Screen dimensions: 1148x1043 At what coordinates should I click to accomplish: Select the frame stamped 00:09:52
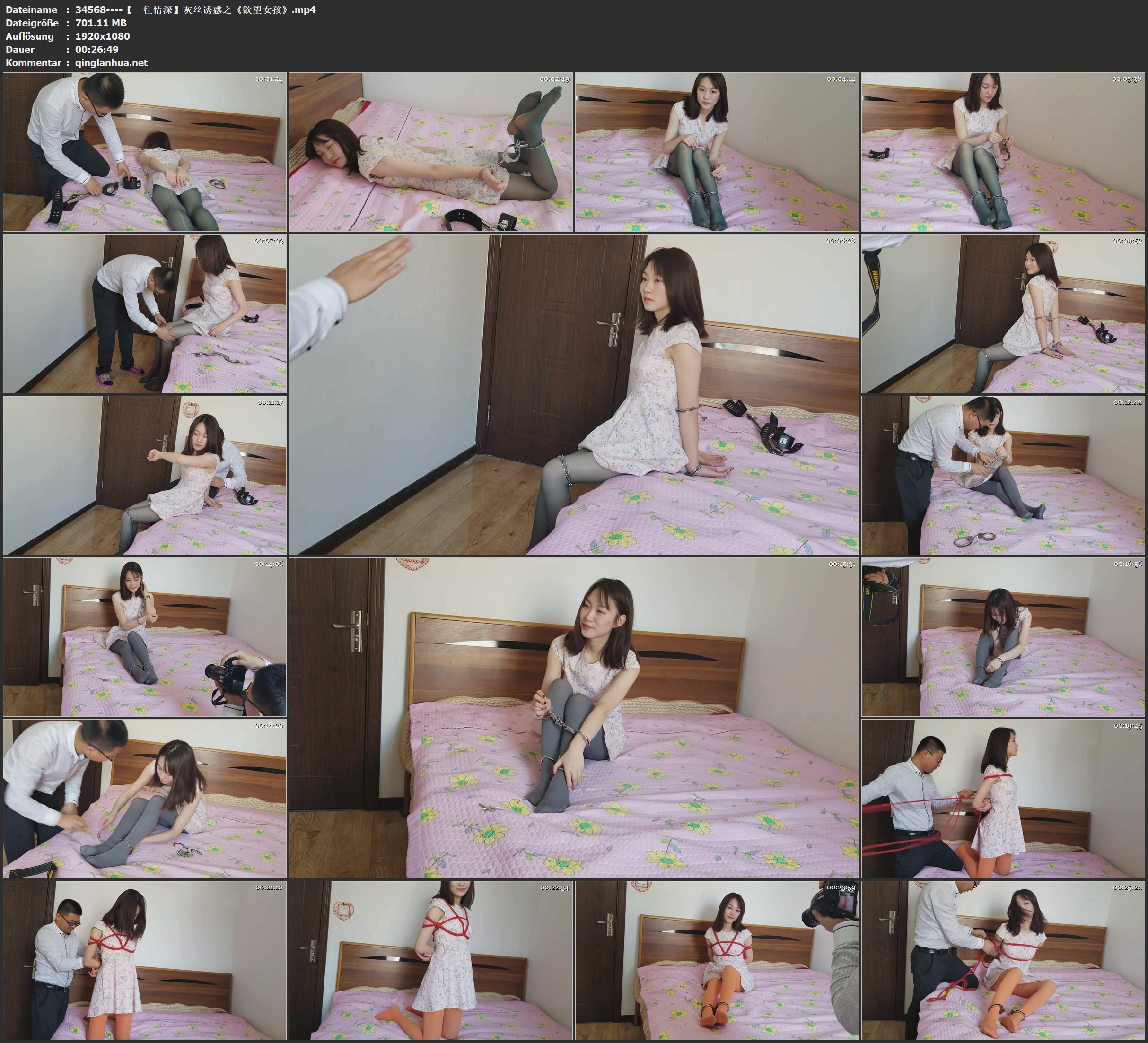tap(1003, 313)
